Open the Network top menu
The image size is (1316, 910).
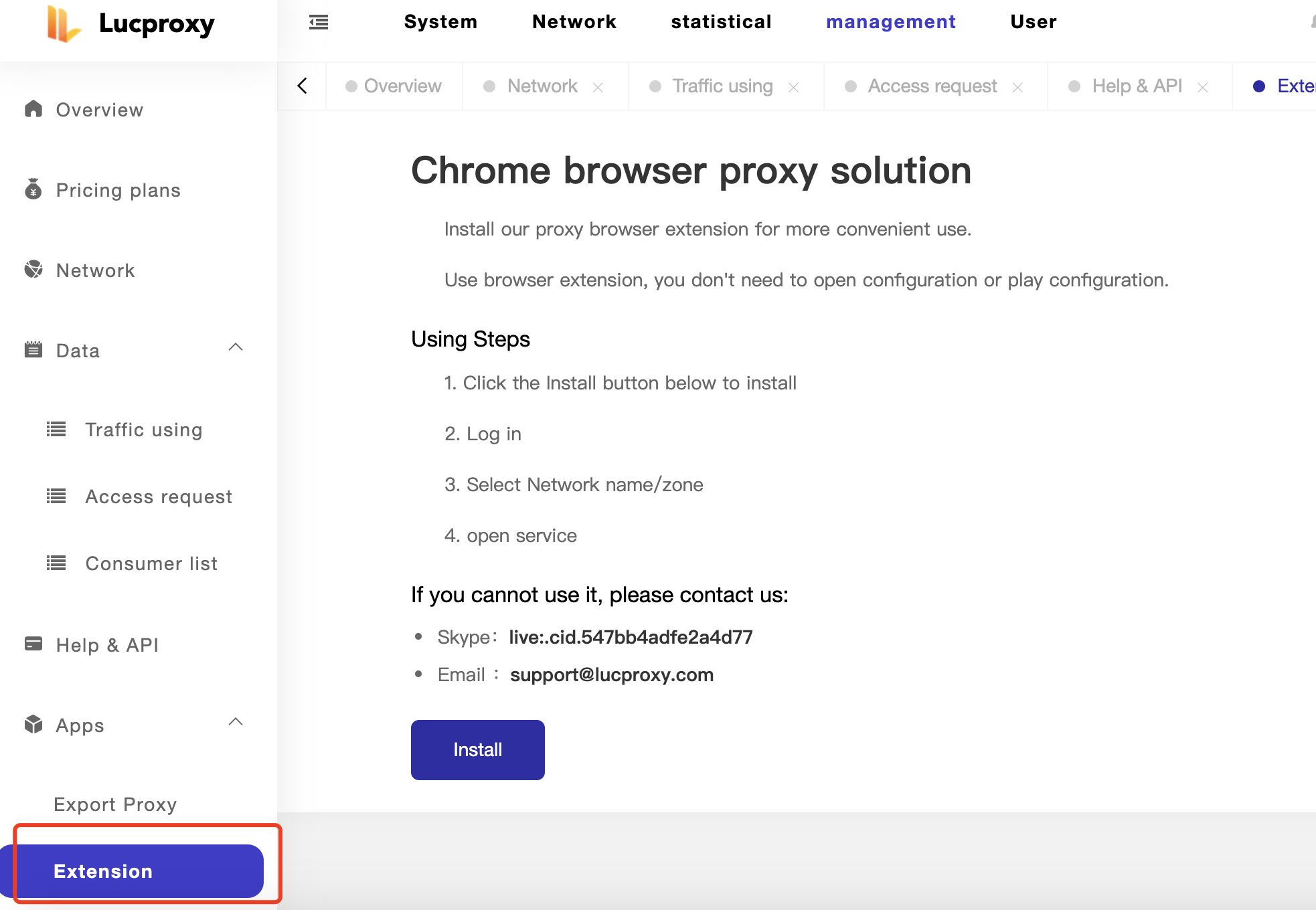tap(574, 22)
